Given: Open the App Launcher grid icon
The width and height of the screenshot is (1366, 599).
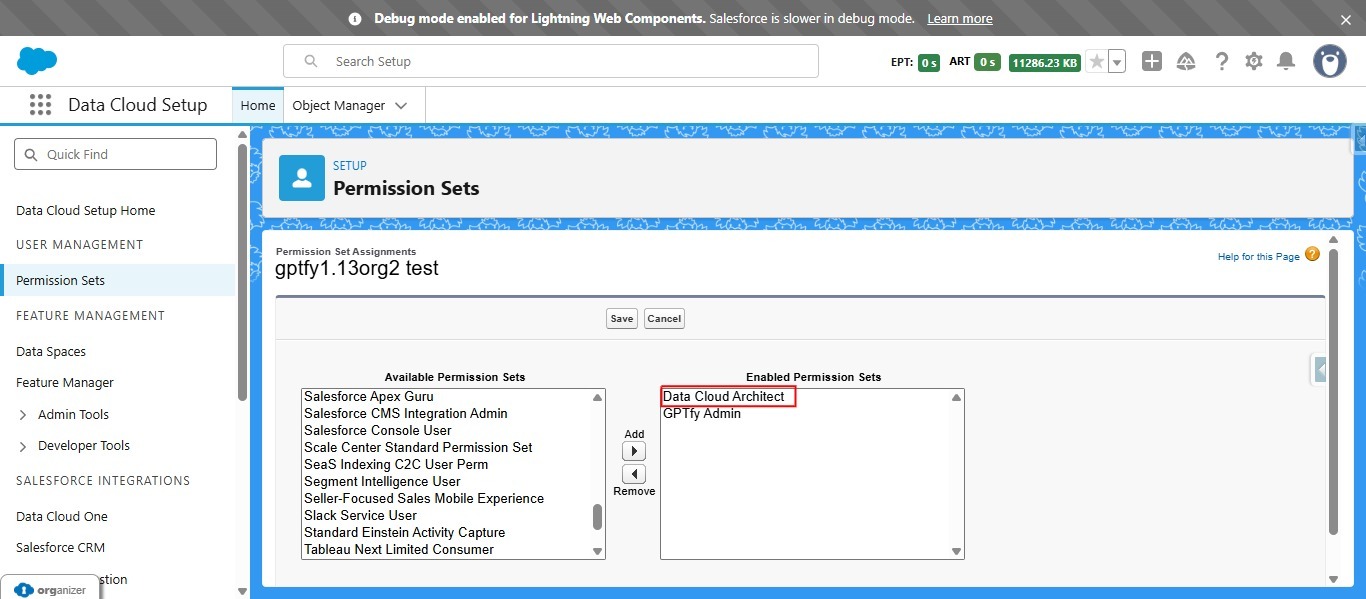Looking at the screenshot, I should point(40,105).
